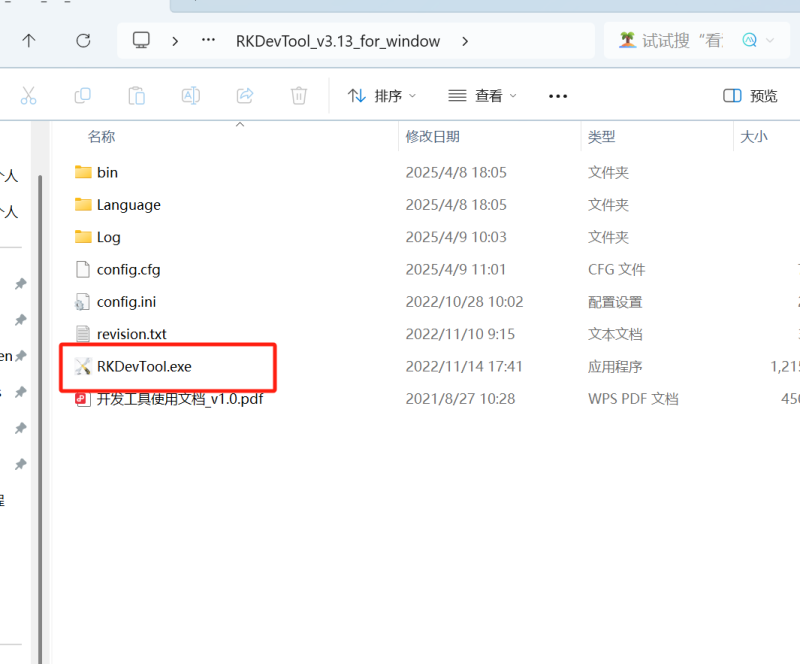
Task: Open the 查看 view dropdown
Action: coord(482,96)
